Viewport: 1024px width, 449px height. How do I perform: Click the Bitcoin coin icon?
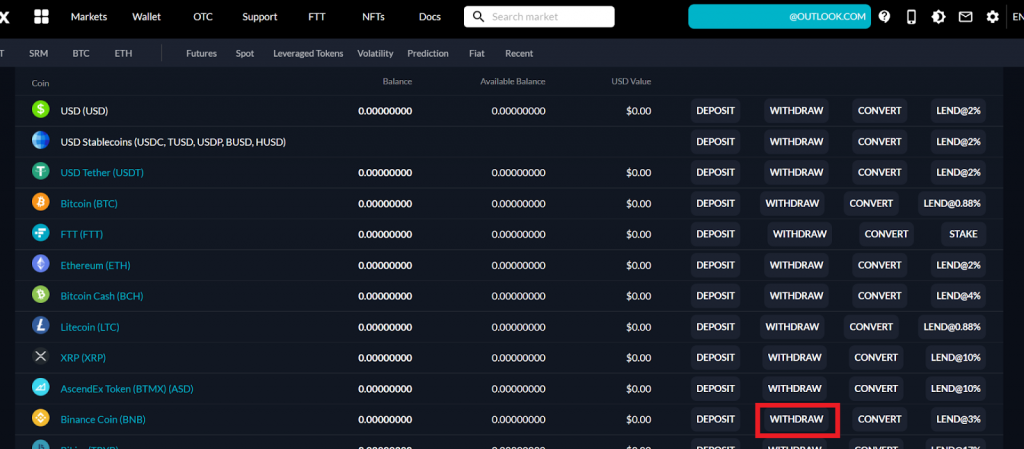(40, 202)
